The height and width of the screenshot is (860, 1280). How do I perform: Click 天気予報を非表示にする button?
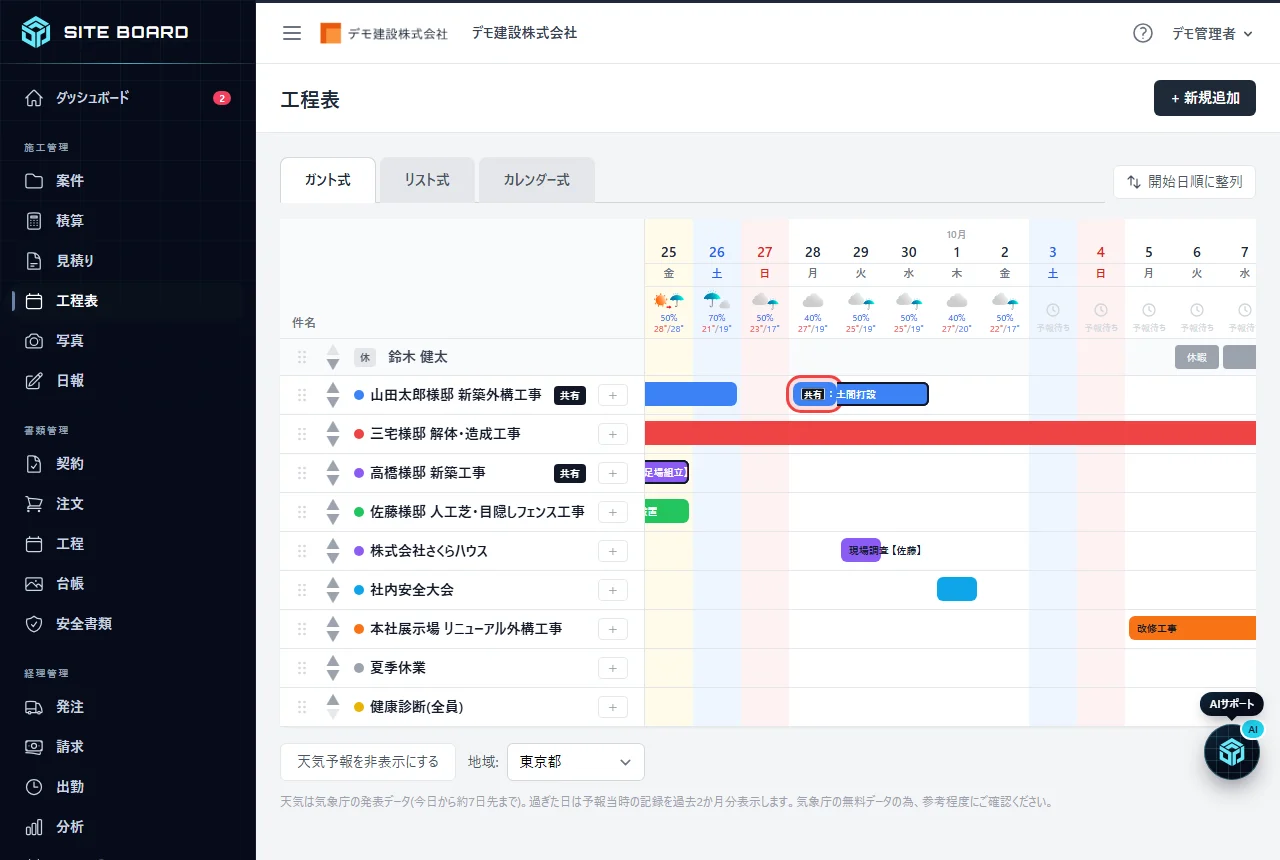coord(368,762)
